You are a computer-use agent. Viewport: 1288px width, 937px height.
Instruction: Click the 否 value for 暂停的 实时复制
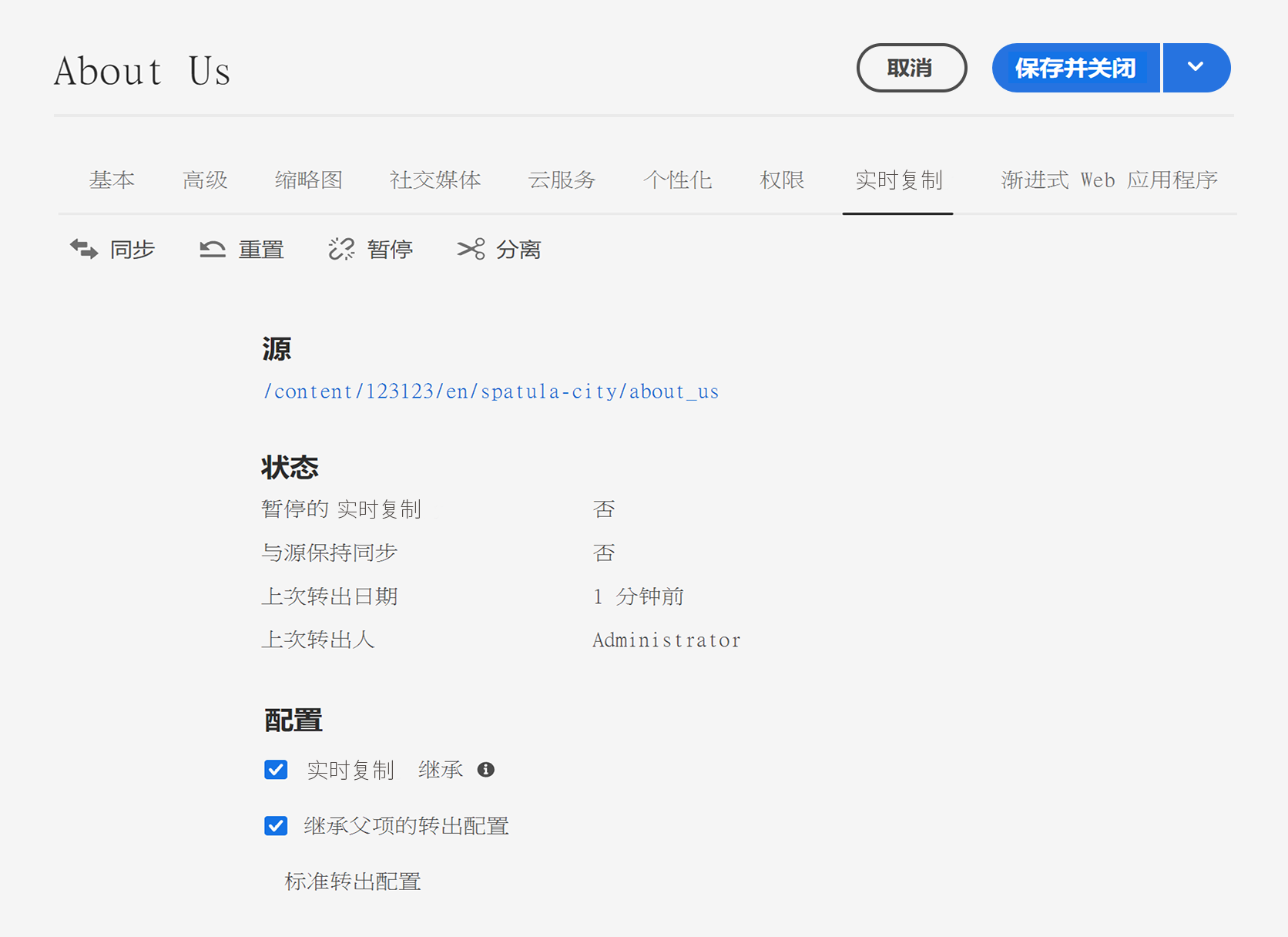pos(604,509)
